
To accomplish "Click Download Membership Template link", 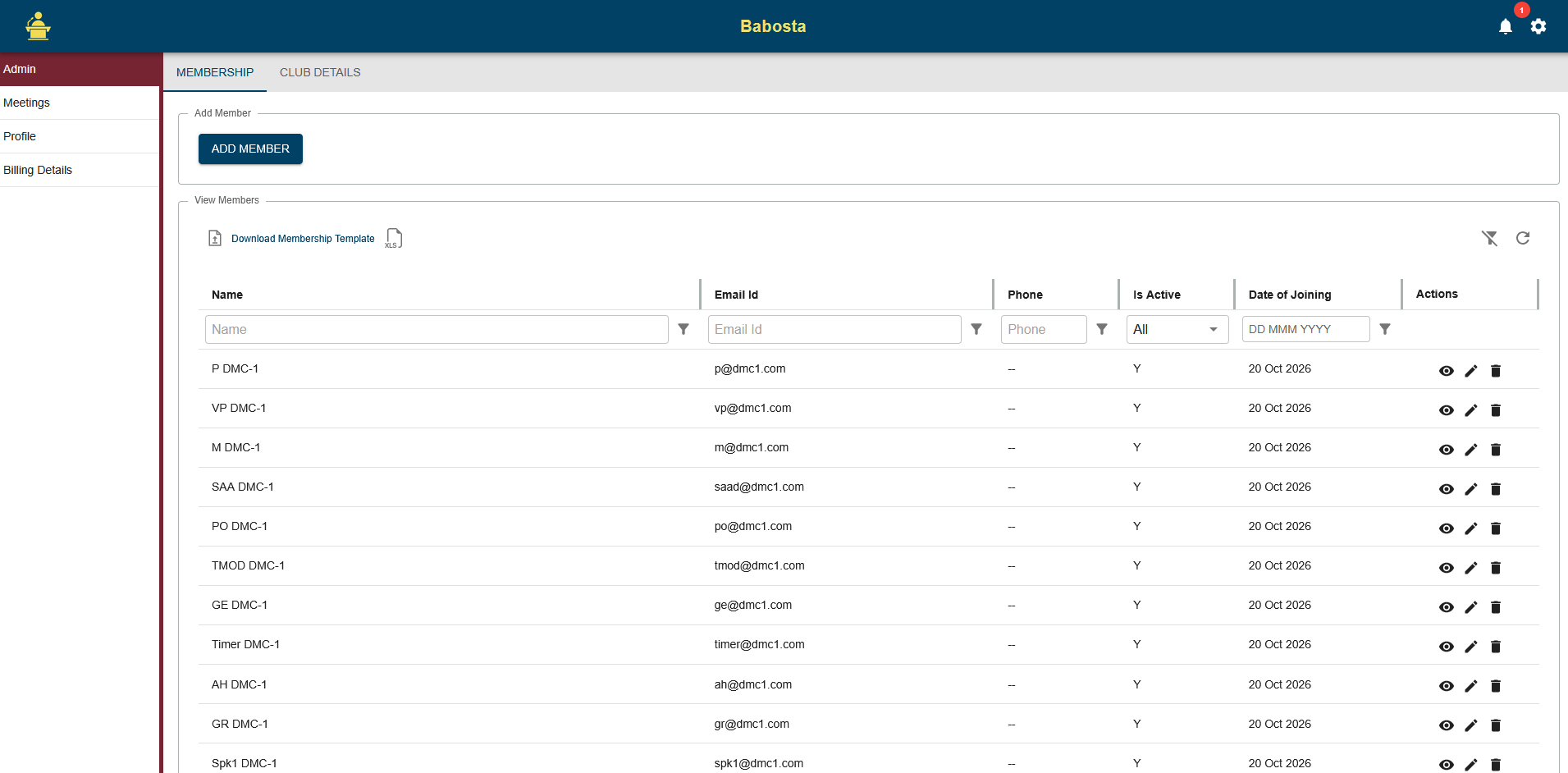I will (x=303, y=239).
